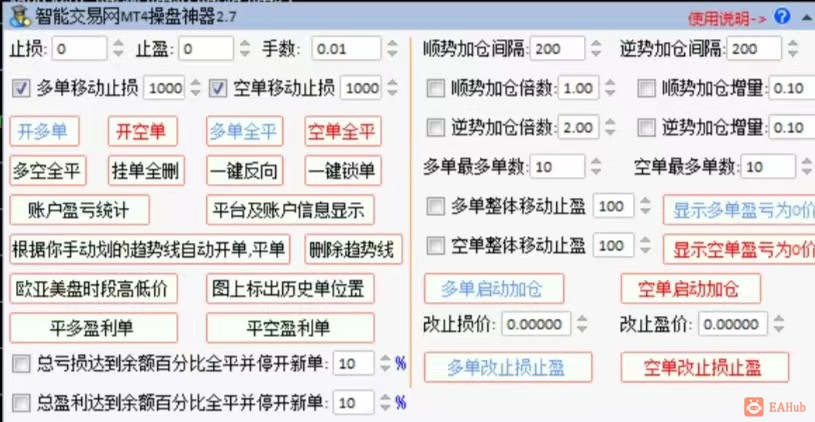
Task: Click the 一键反向 button
Action: click(244, 170)
